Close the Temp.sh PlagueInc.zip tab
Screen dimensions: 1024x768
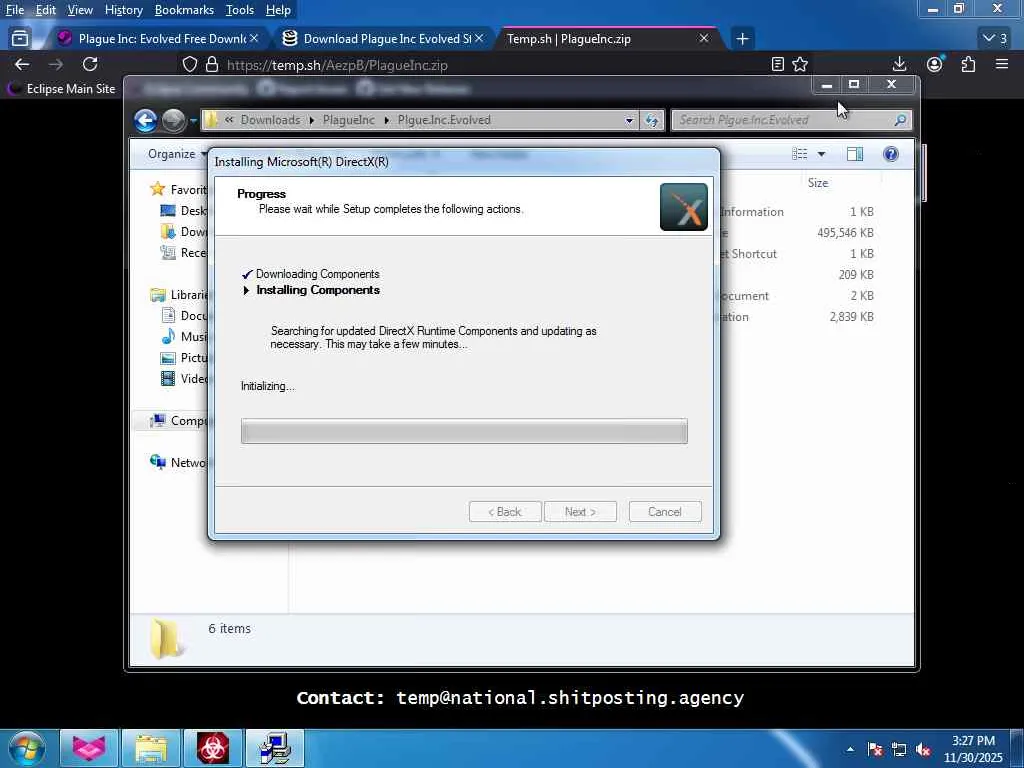pos(704,39)
